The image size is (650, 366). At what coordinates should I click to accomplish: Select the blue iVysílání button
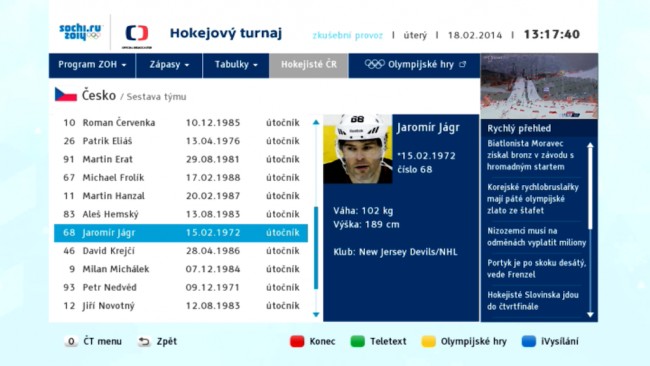tap(529, 342)
